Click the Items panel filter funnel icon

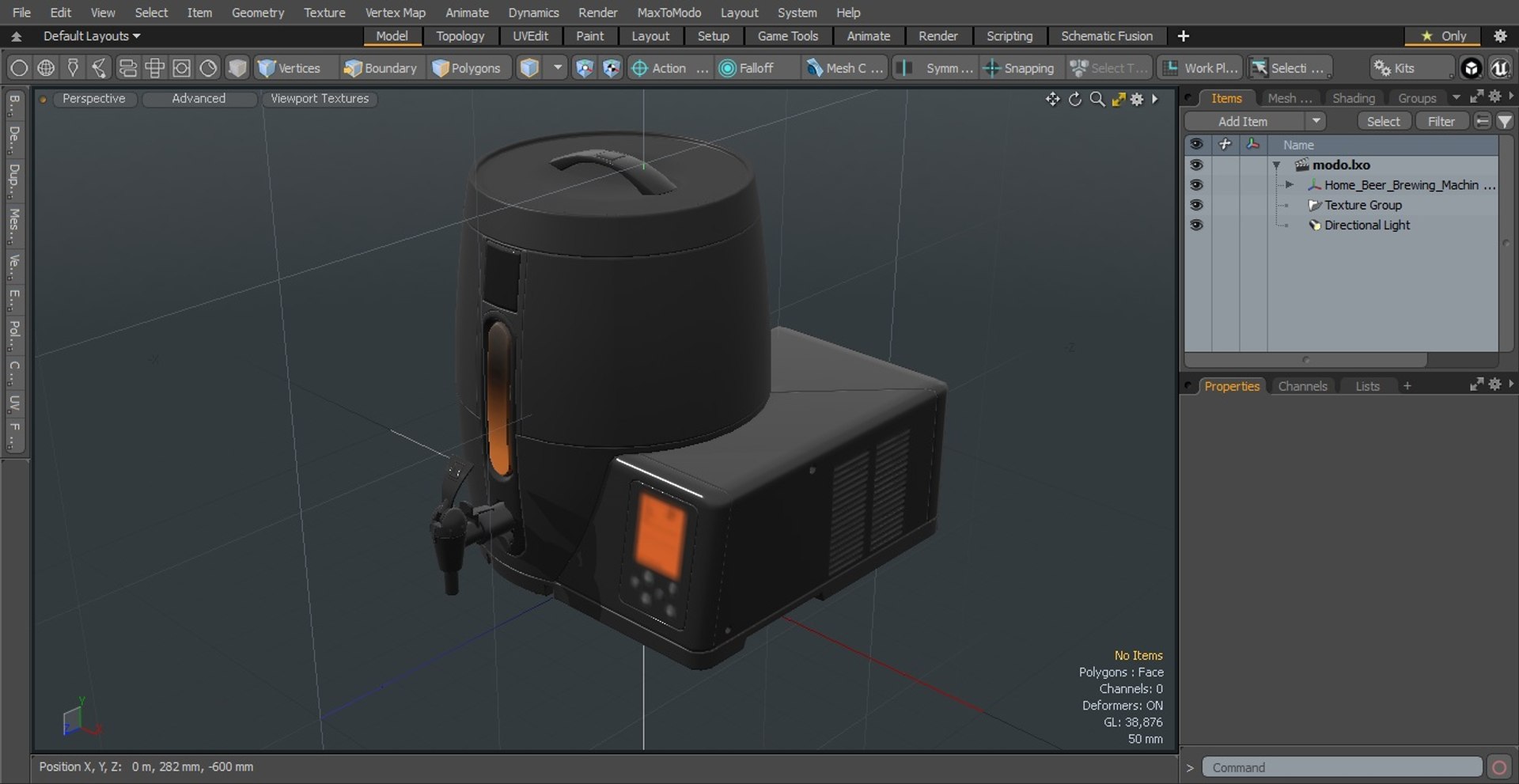(1504, 121)
